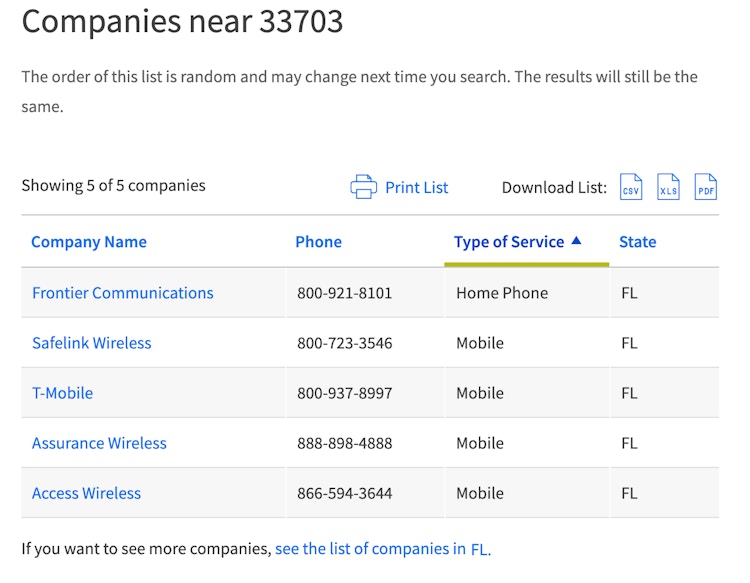Sort by Company Name column
The image size is (750, 583).
click(x=89, y=242)
